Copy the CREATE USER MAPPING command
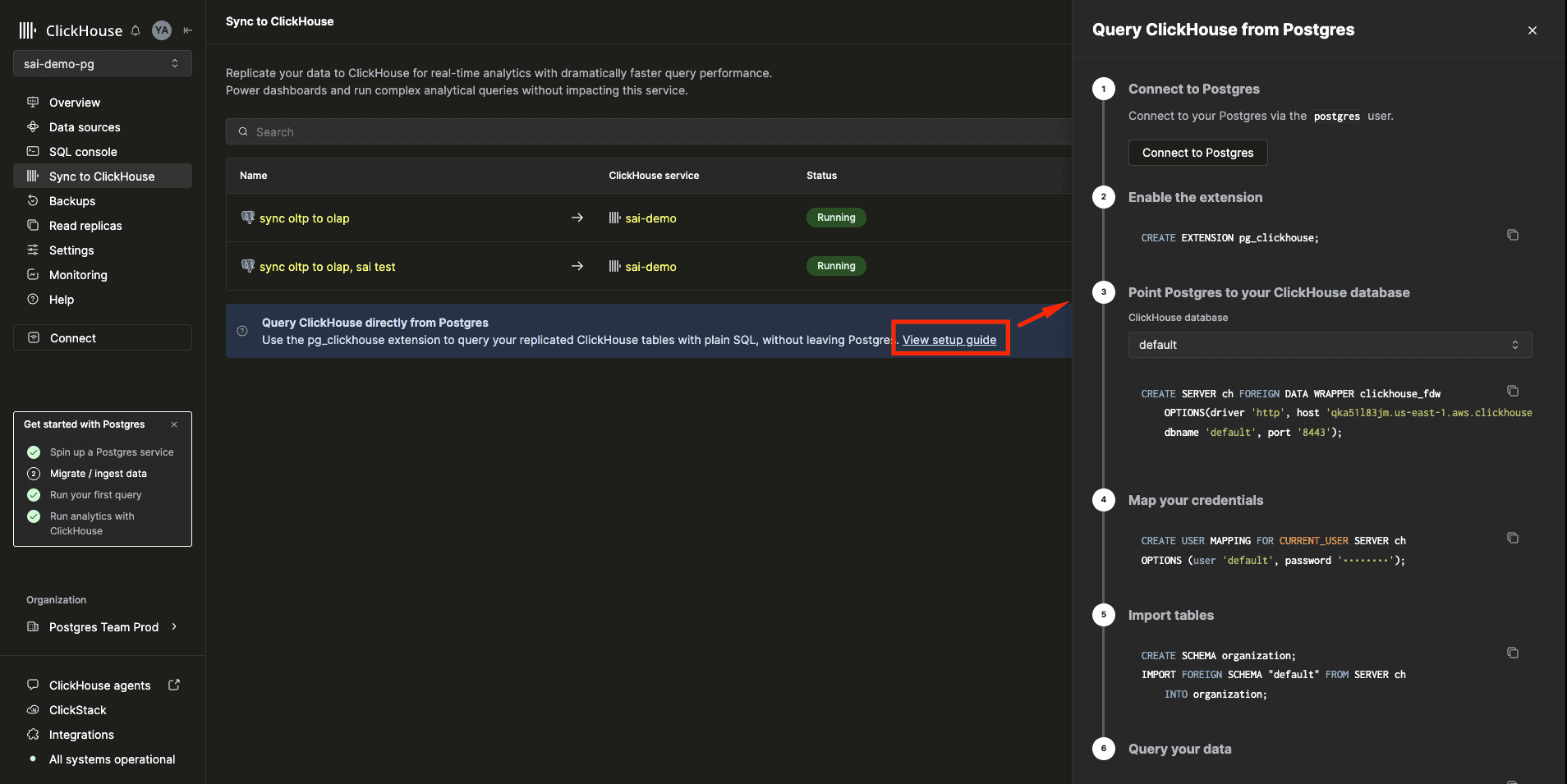The width and height of the screenshot is (1567, 784). (1513, 538)
